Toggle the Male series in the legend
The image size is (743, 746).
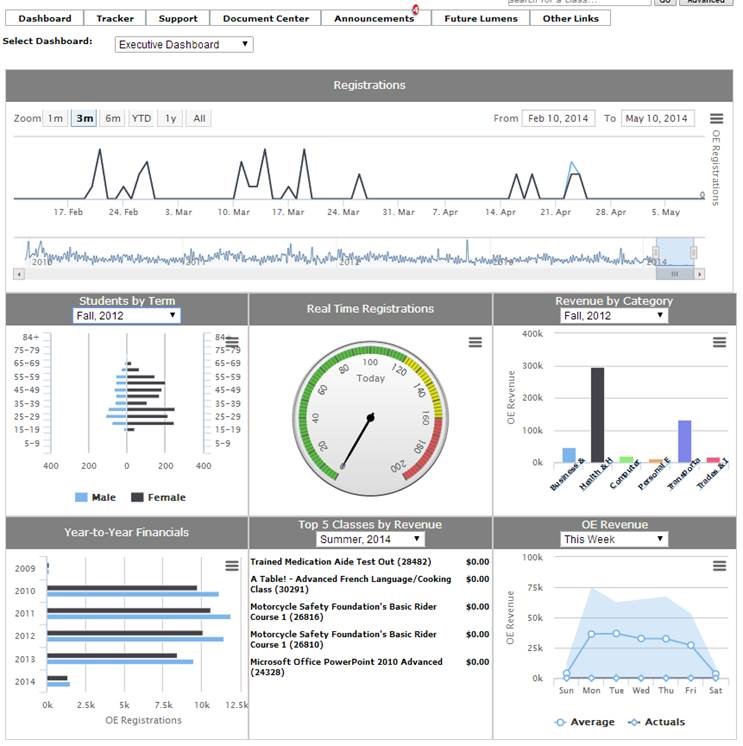point(95,497)
